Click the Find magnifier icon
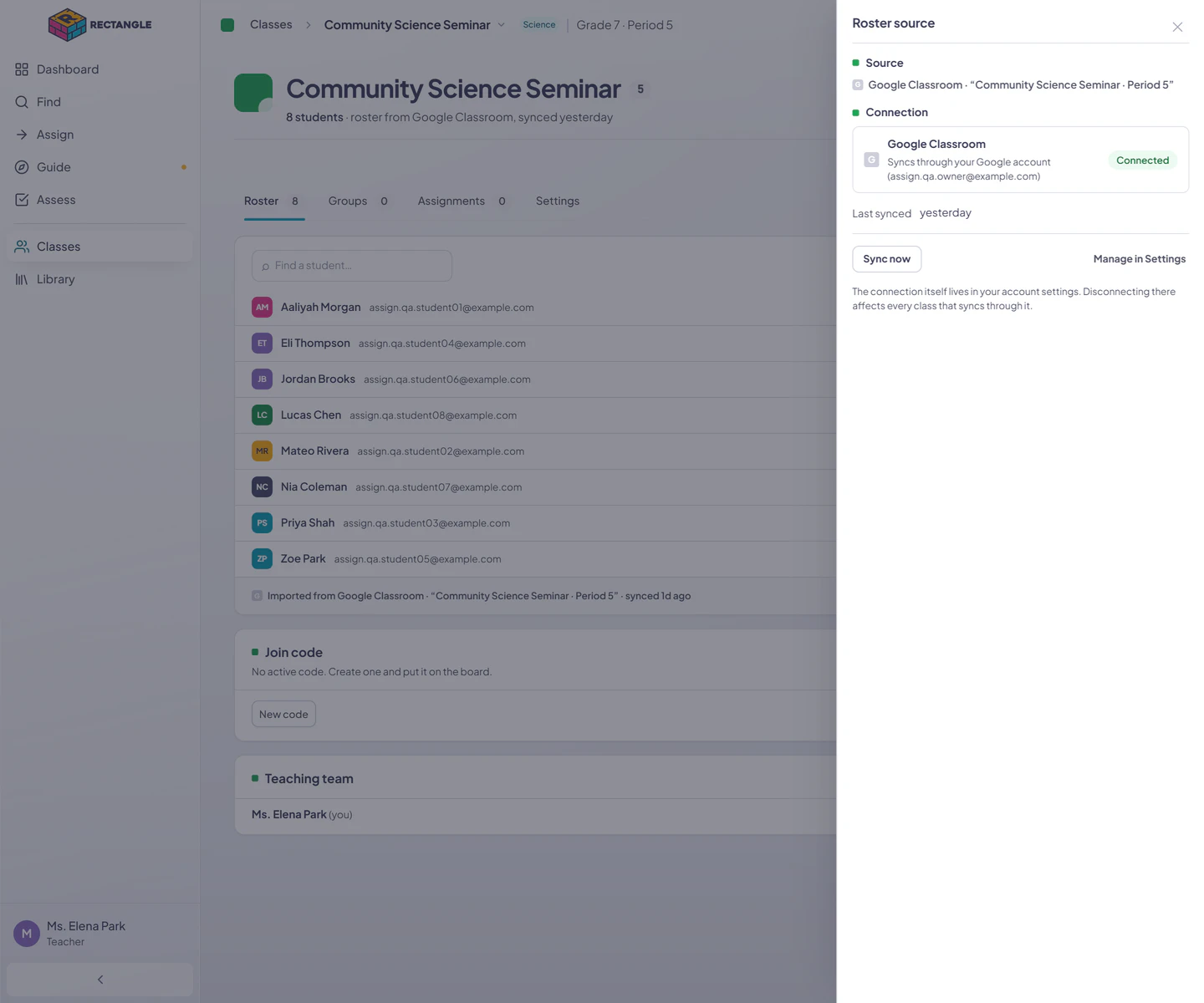The height and width of the screenshot is (1003, 1204). pos(22,102)
